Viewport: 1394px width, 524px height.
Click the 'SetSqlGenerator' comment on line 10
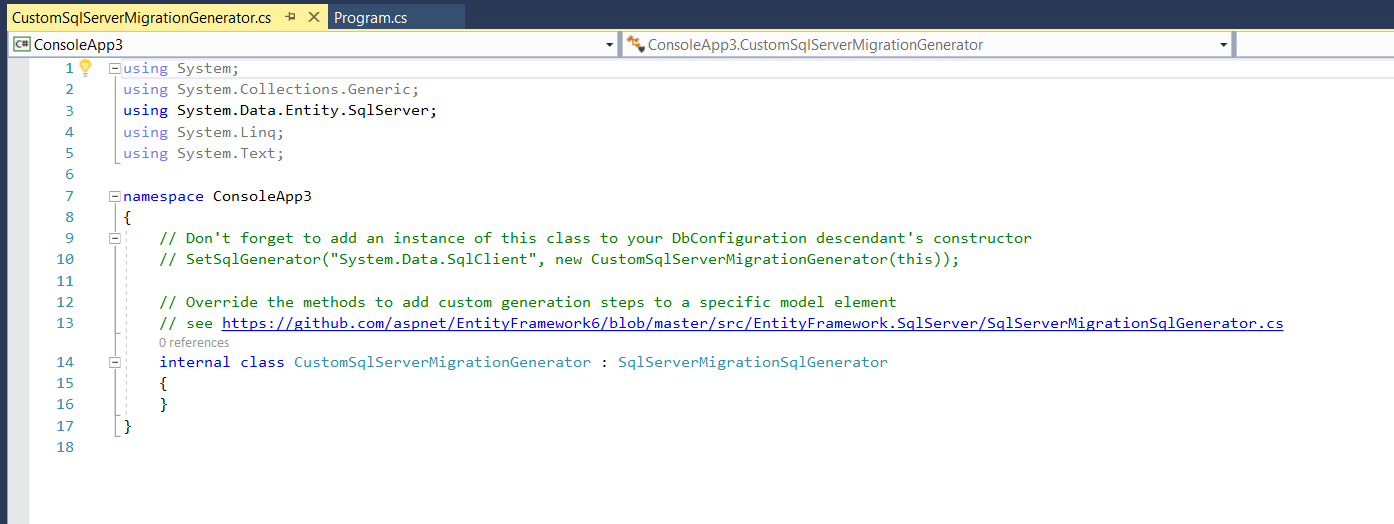pyautogui.click(x=559, y=259)
